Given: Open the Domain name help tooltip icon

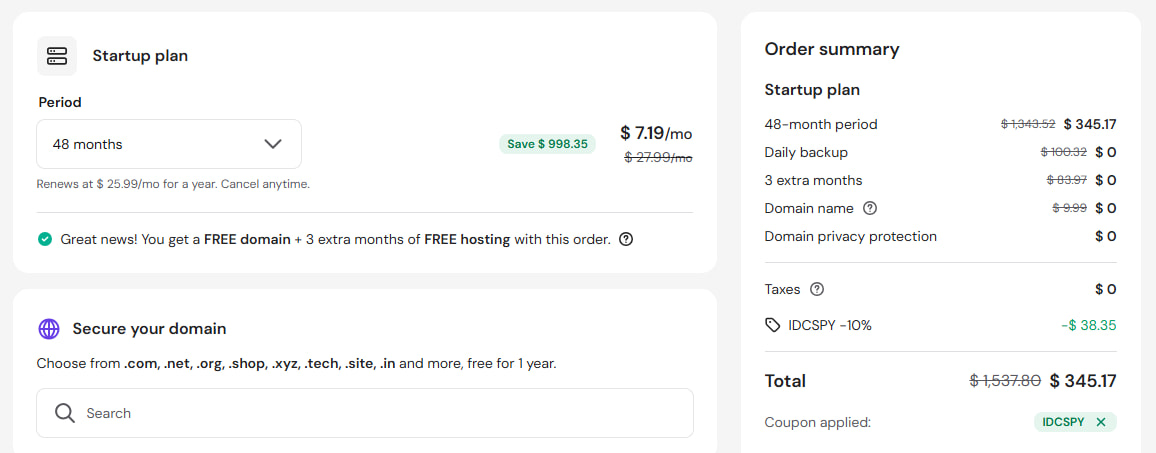Looking at the screenshot, I should (870, 208).
